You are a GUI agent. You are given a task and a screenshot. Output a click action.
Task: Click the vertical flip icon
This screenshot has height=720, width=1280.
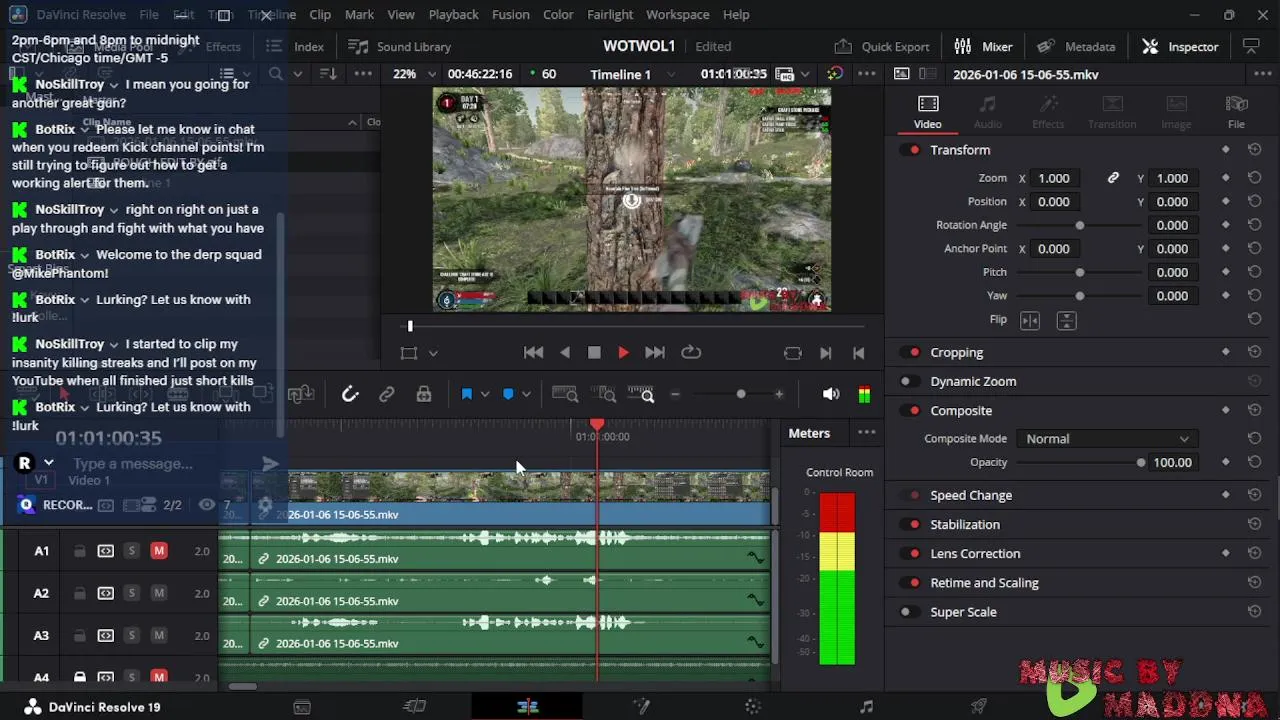point(1066,320)
